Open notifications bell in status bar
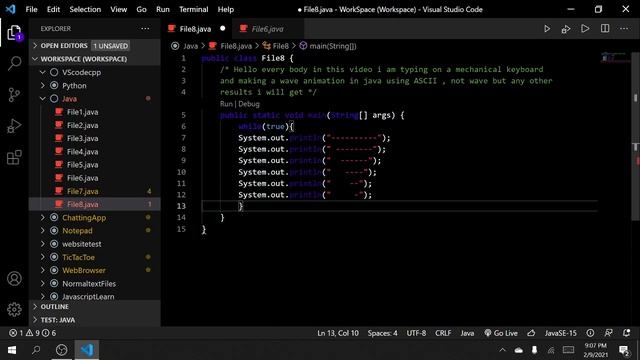This screenshot has width=640, height=360. point(627,333)
